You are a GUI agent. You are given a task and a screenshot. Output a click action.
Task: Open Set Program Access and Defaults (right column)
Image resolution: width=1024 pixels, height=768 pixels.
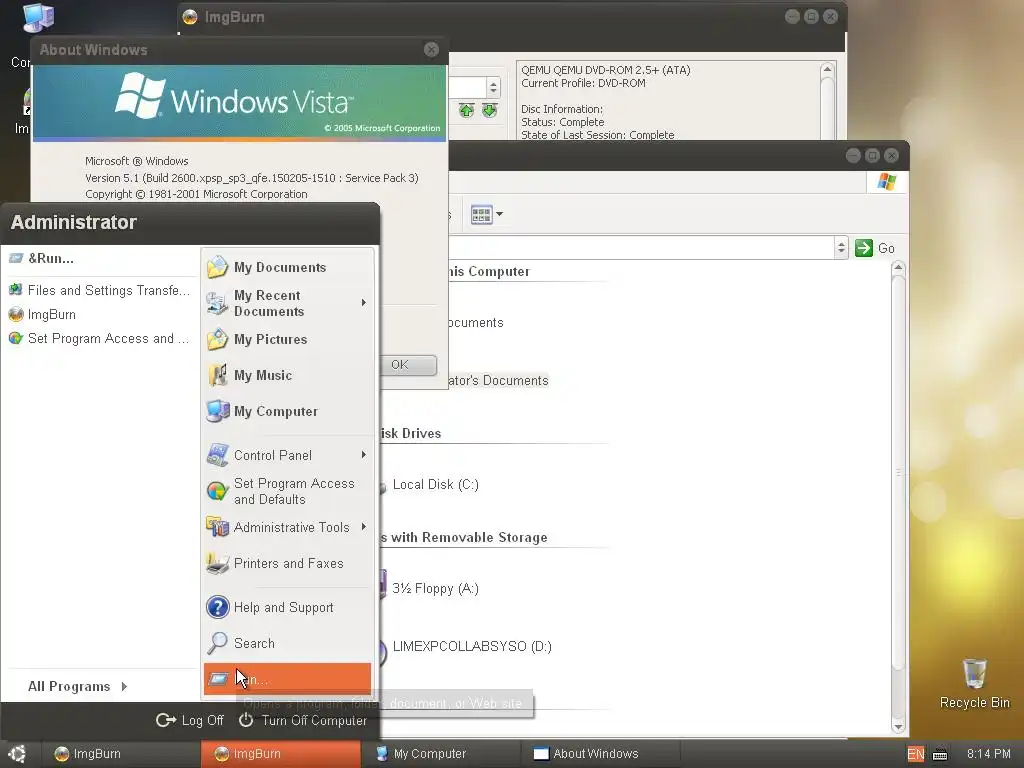click(287, 491)
